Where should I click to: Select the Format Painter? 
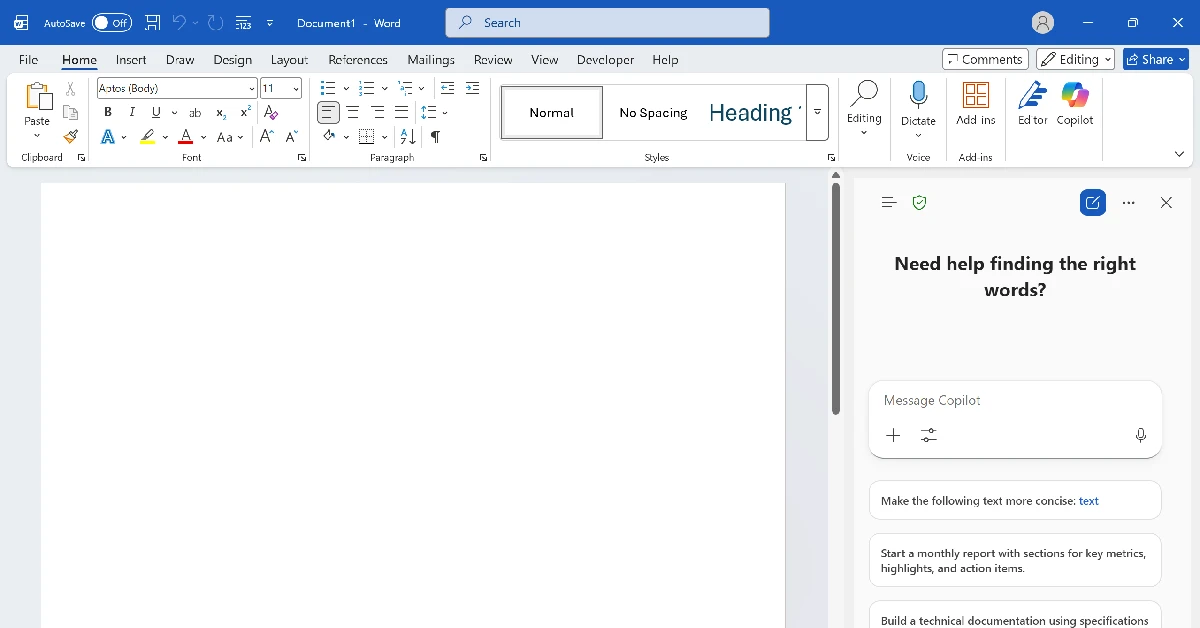[x=70, y=136]
